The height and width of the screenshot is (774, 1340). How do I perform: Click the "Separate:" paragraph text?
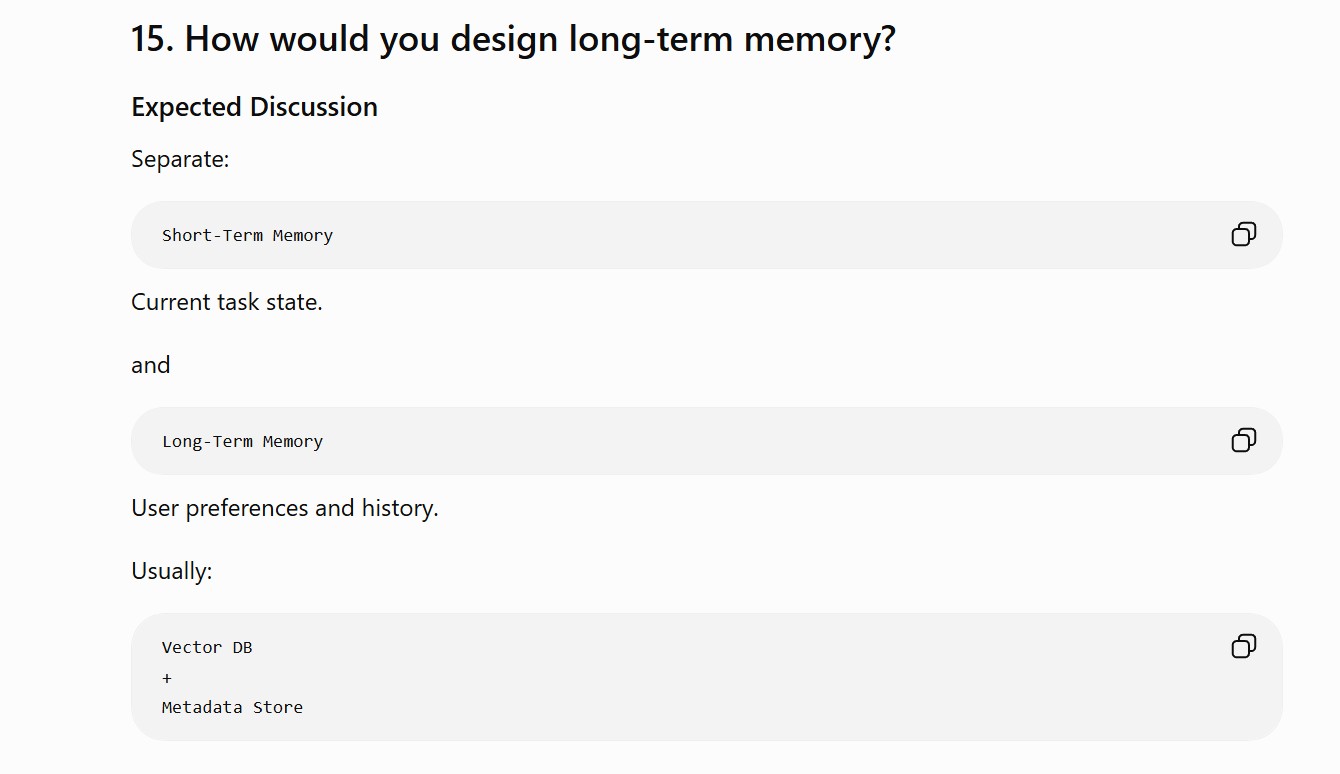tap(180, 159)
